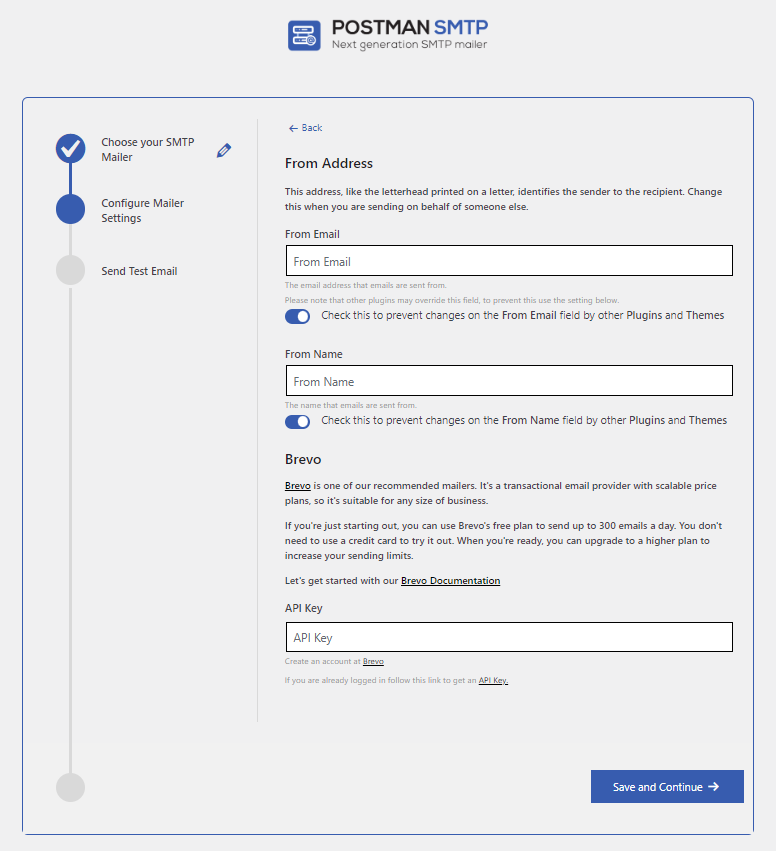The image size is (776, 851).
Task: Click the Postman SMTP logo icon
Action: [x=304, y=35]
